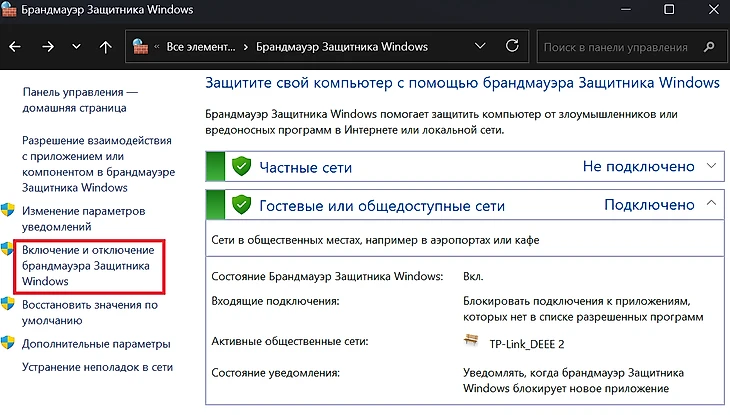Click the «Входящие подключения:» label
The image size is (730, 415).
click(275, 301)
